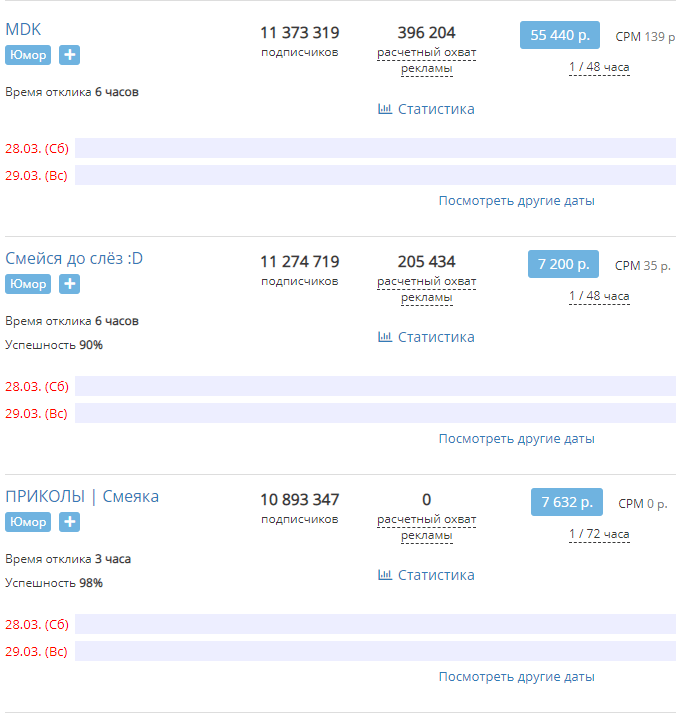Open the ПРИКОЛЫ | Смеяка community link
676x721 pixels.
tap(82, 497)
